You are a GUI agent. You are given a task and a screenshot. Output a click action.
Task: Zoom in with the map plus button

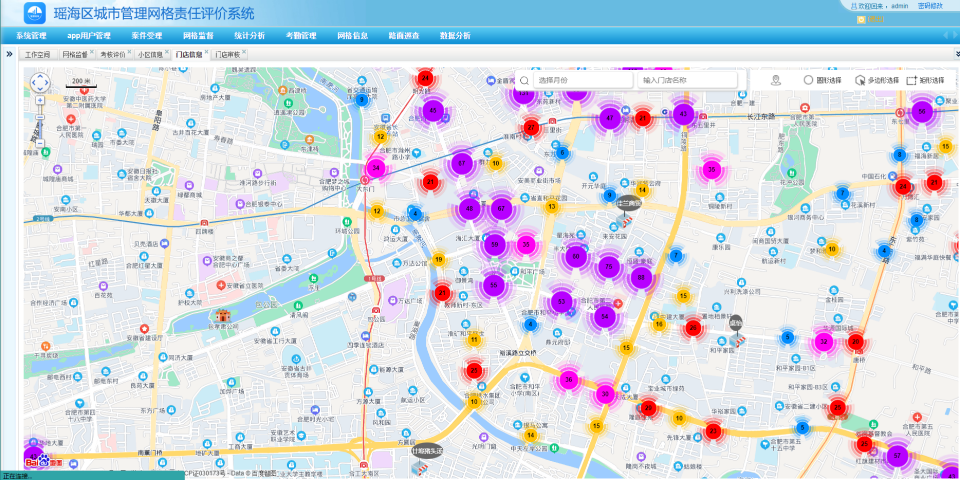point(40,101)
